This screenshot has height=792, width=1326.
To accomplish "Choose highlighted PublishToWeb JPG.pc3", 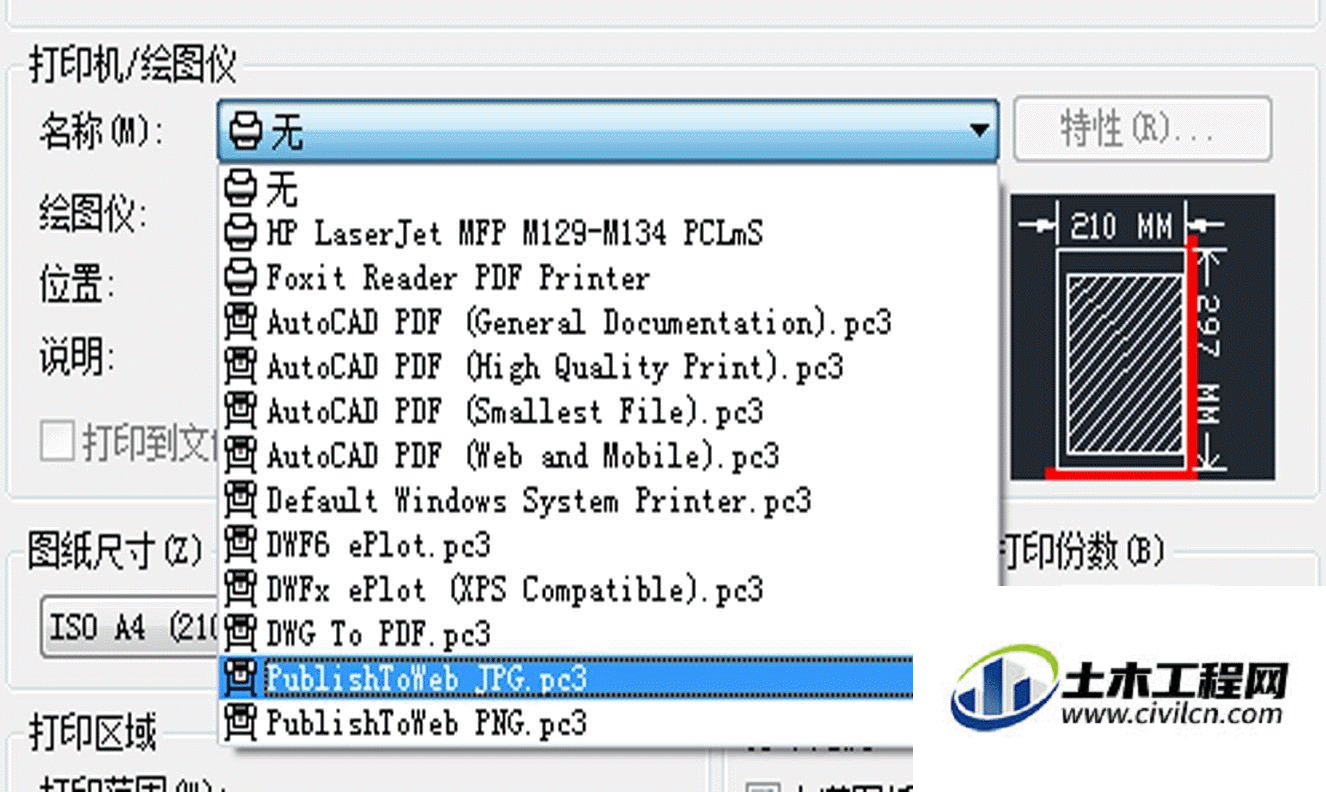I will tap(567, 678).
